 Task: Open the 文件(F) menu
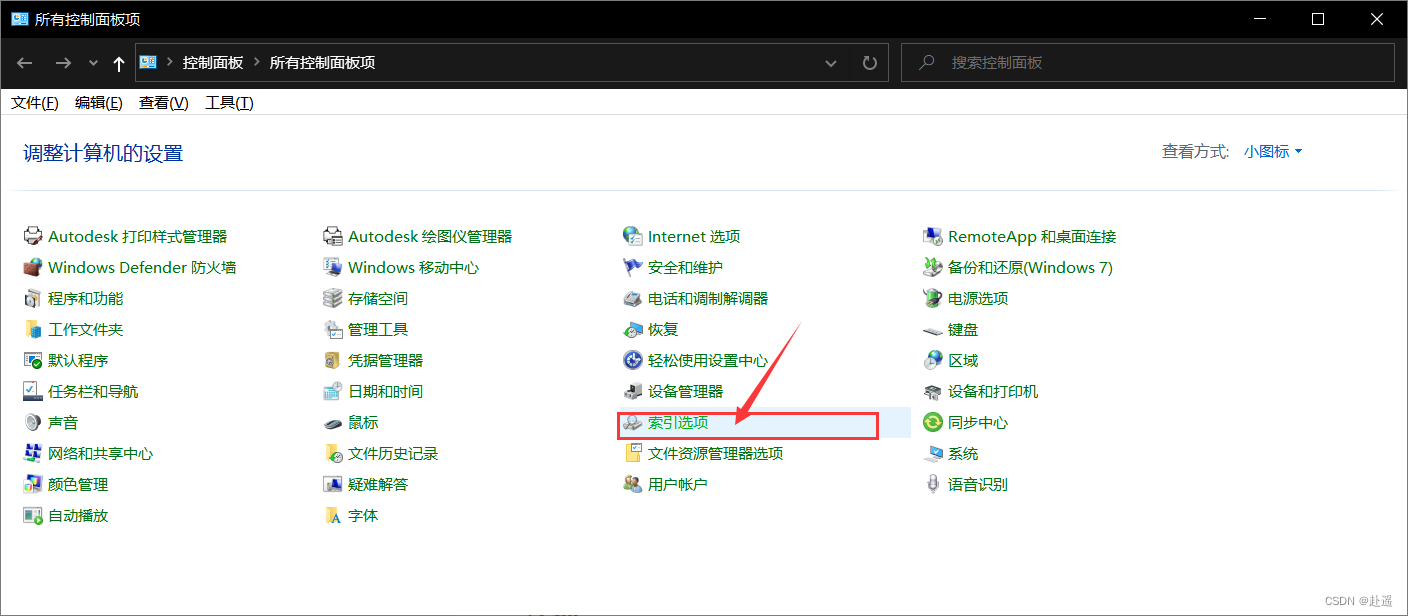click(x=35, y=103)
